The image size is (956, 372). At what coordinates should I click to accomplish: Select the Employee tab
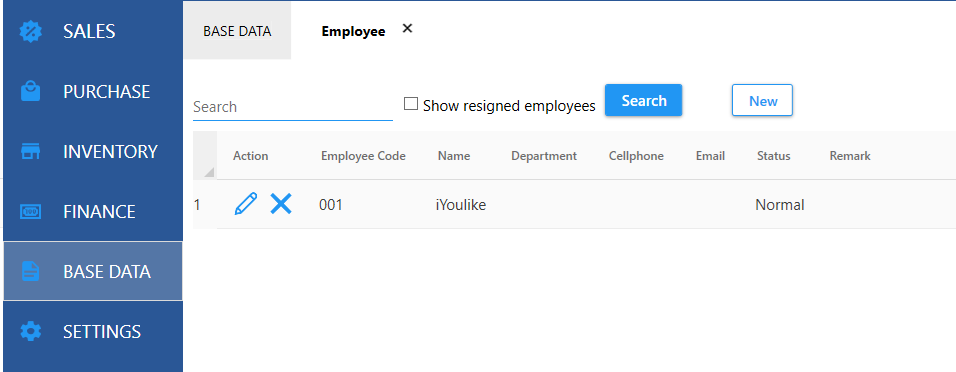pos(353,32)
